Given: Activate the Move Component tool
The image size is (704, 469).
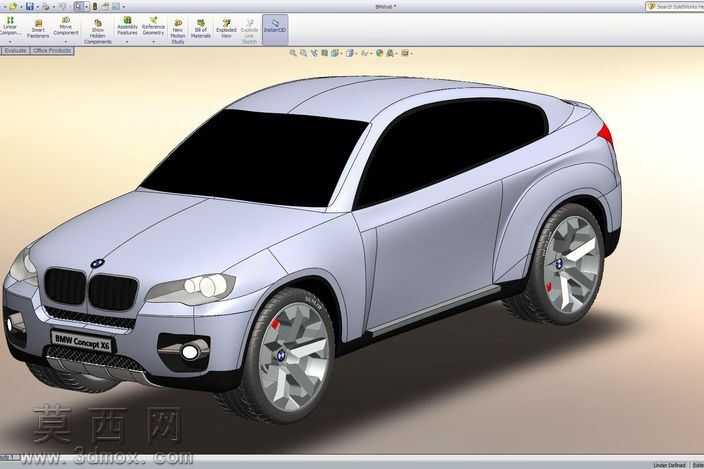Looking at the screenshot, I should pos(66,26).
